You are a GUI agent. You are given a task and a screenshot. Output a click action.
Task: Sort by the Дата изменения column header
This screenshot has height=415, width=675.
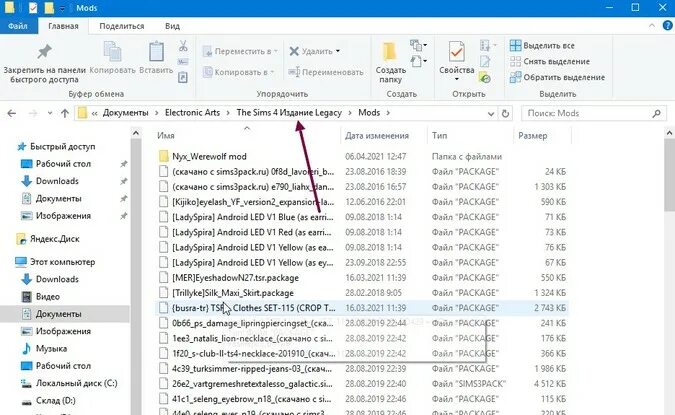point(377,136)
